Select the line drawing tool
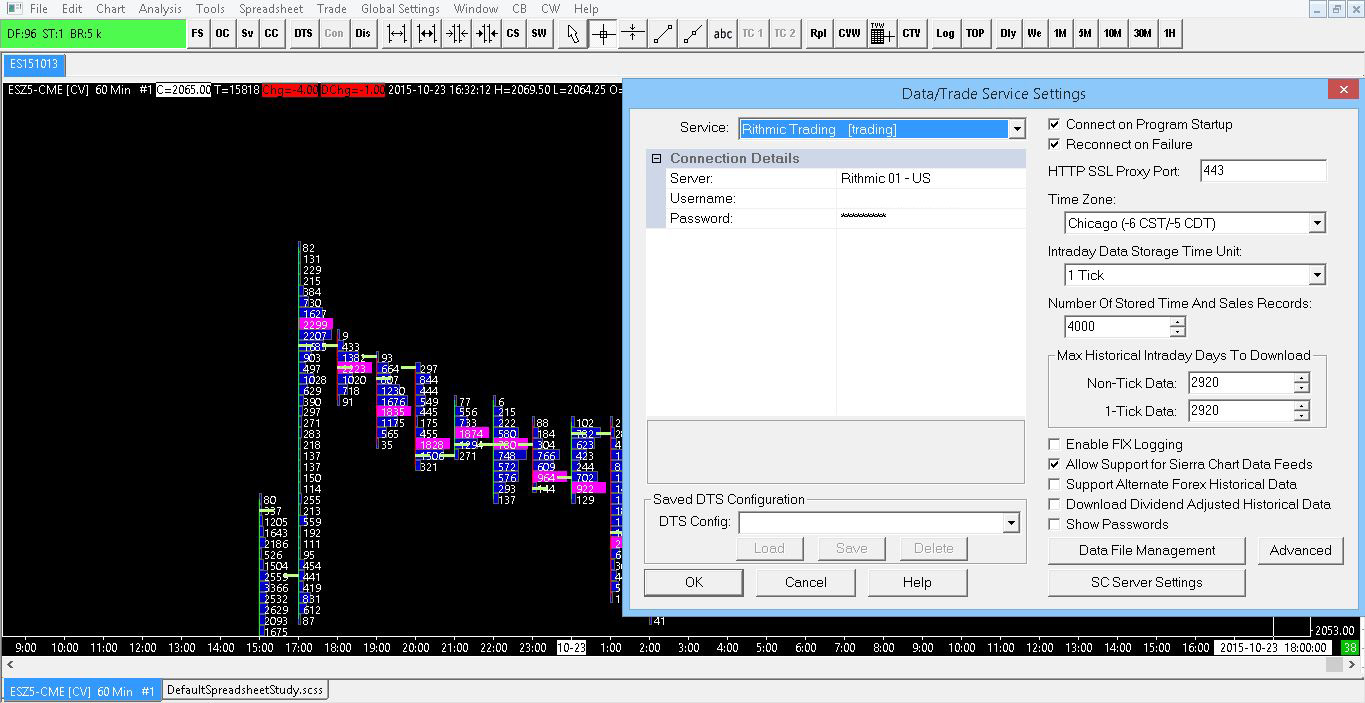Screen dimensions: 1365x703 662,34
